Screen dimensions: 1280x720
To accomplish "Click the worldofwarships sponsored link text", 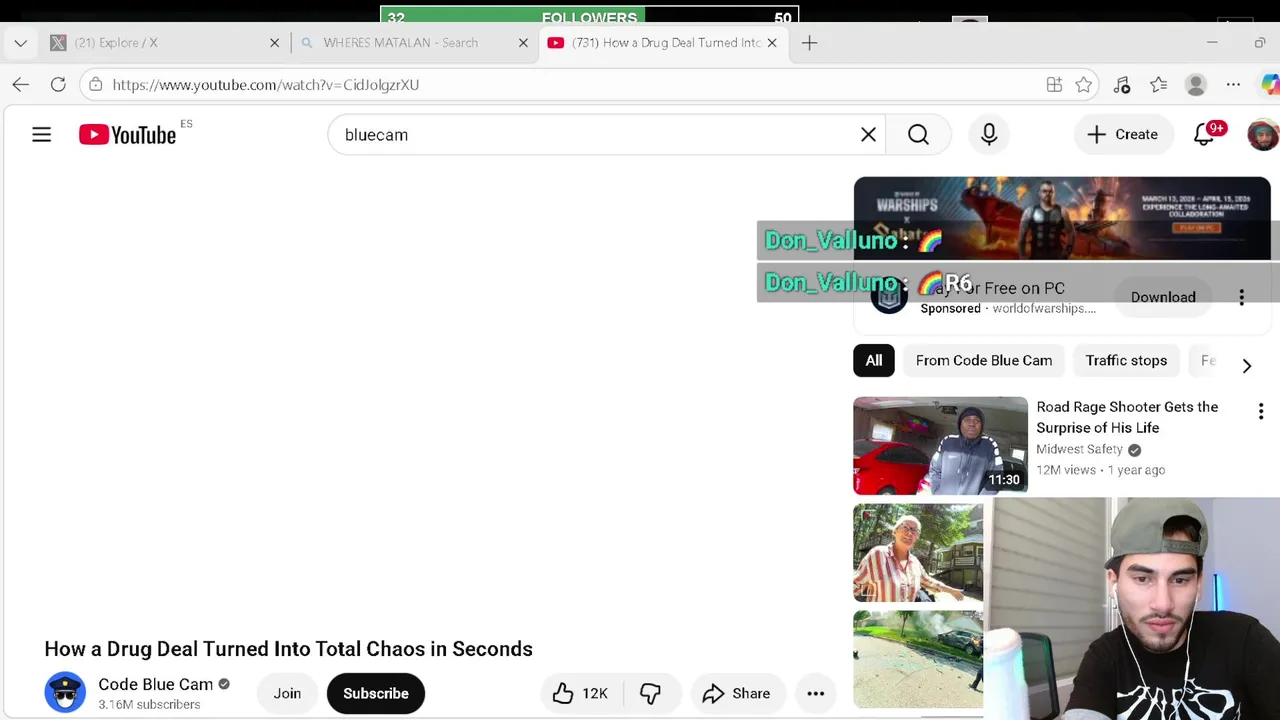I will pos(1044,309).
